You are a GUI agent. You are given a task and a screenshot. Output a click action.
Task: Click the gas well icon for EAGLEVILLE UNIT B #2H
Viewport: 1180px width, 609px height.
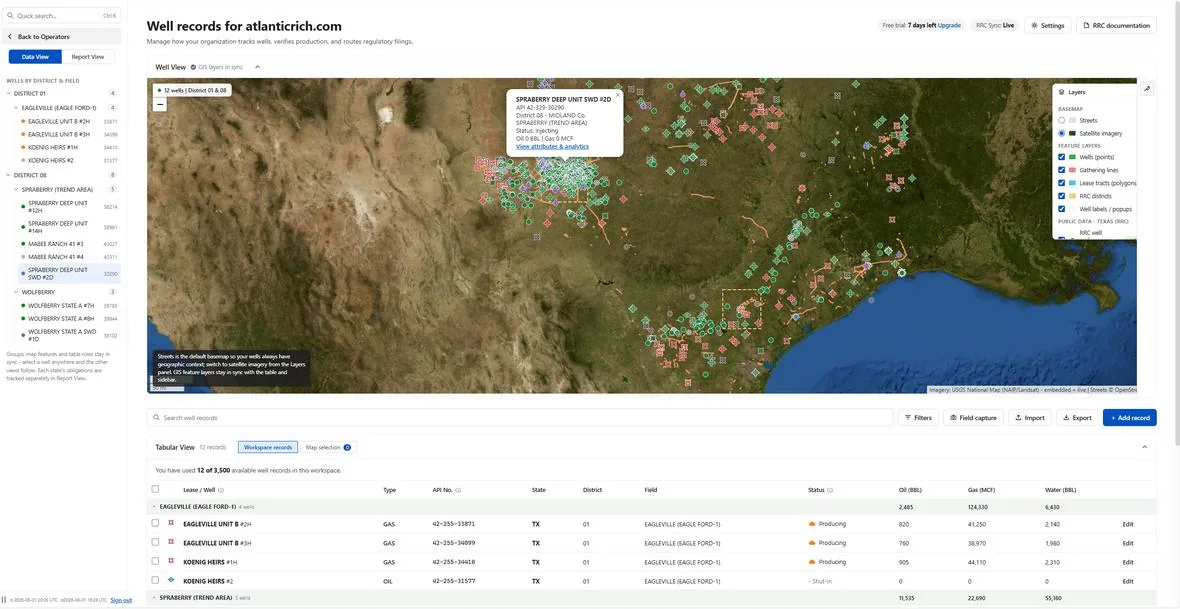pyautogui.click(x=172, y=523)
